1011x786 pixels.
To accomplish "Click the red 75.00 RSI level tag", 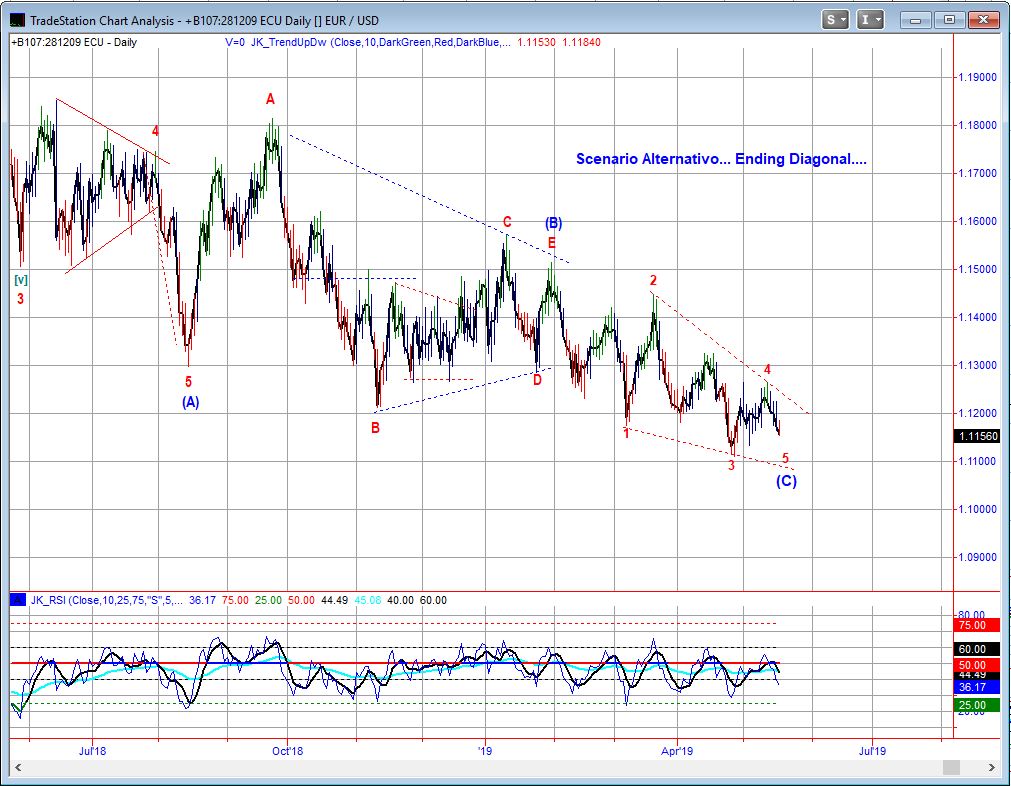I will [976, 625].
